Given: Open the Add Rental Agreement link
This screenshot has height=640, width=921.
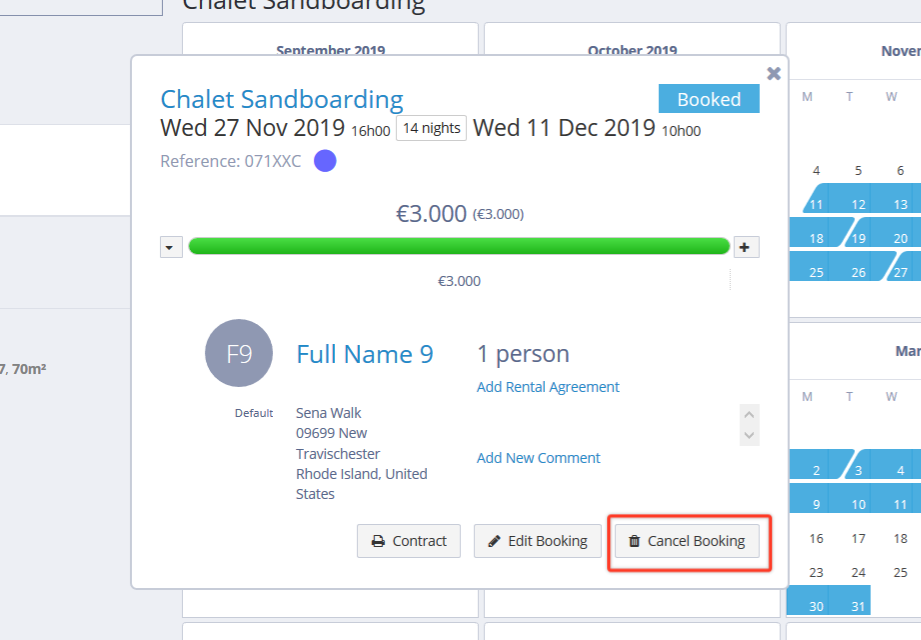Looking at the screenshot, I should (548, 387).
